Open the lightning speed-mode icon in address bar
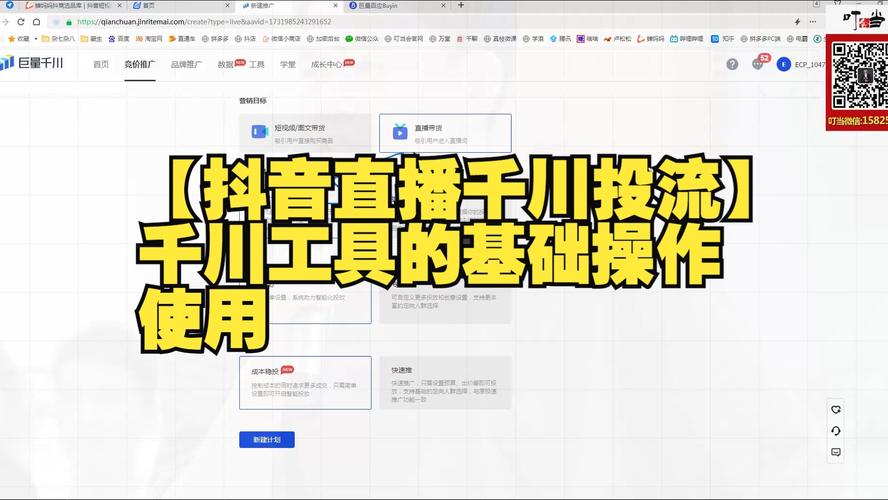The image size is (888, 500). tap(797, 22)
